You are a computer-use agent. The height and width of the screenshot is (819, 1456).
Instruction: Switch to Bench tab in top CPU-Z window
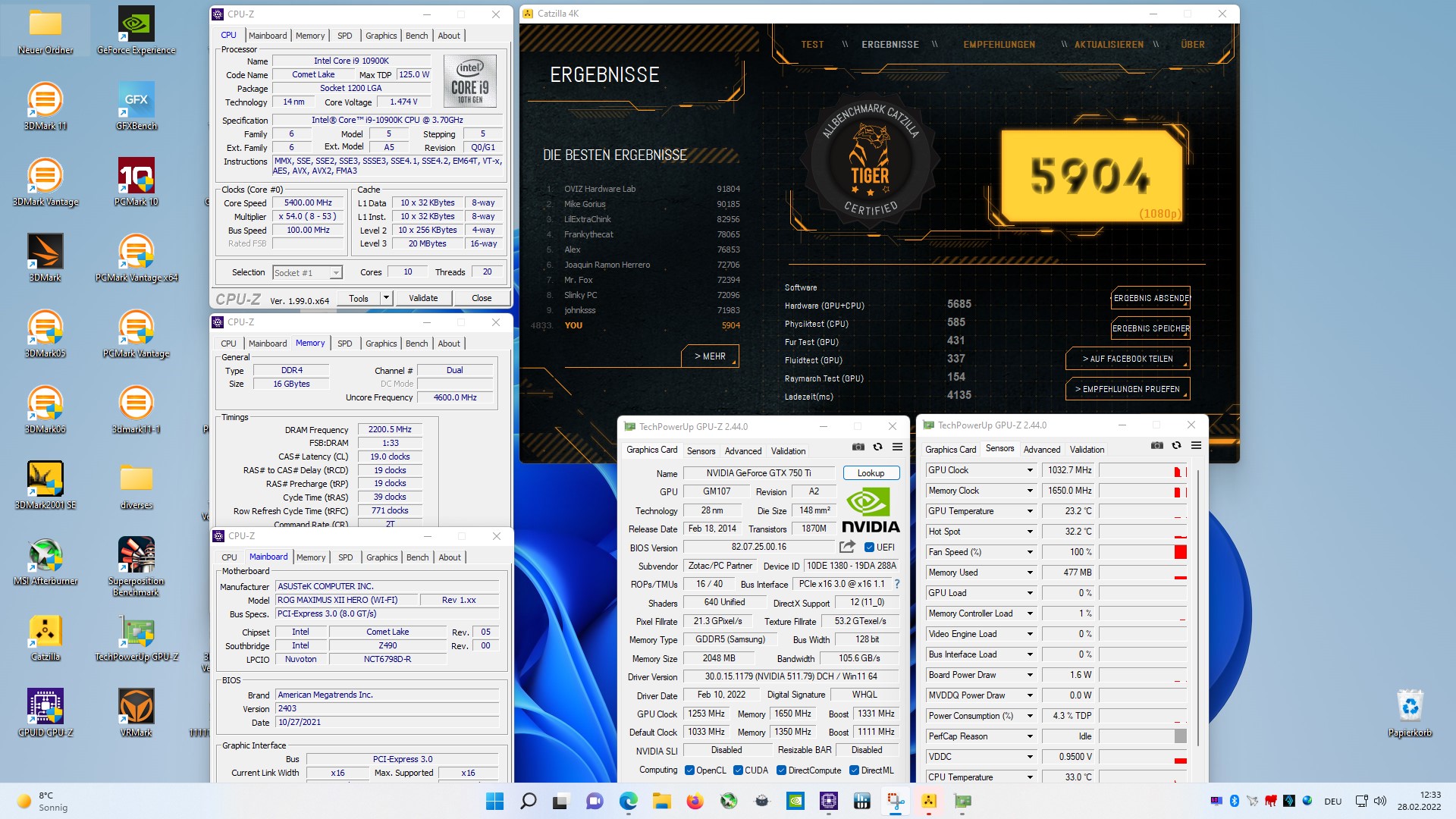click(x=416, y=36)
